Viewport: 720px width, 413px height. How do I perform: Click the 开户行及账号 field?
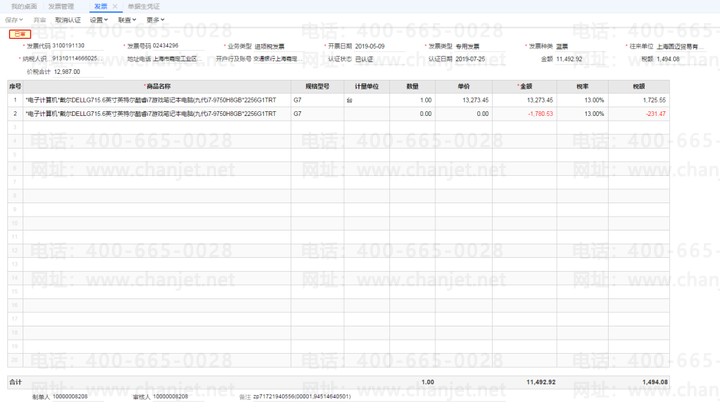(x=279, y=59)
